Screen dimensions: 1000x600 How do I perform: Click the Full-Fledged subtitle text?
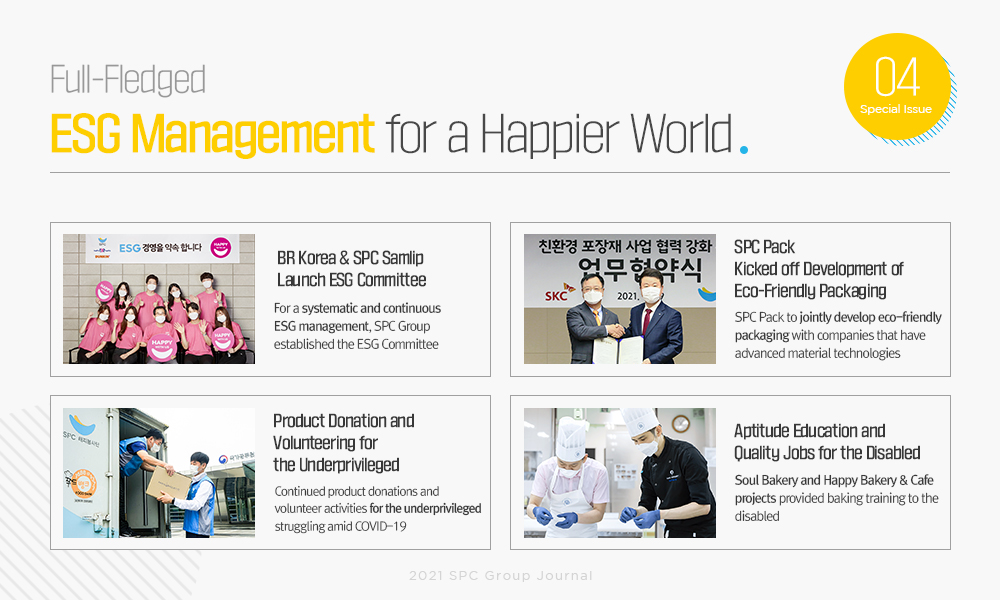pos(127,80)
